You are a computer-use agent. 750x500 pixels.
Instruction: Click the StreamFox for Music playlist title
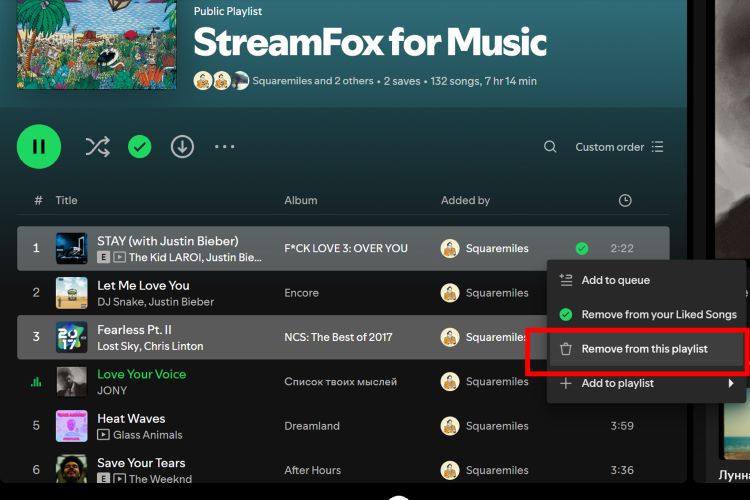370,42
